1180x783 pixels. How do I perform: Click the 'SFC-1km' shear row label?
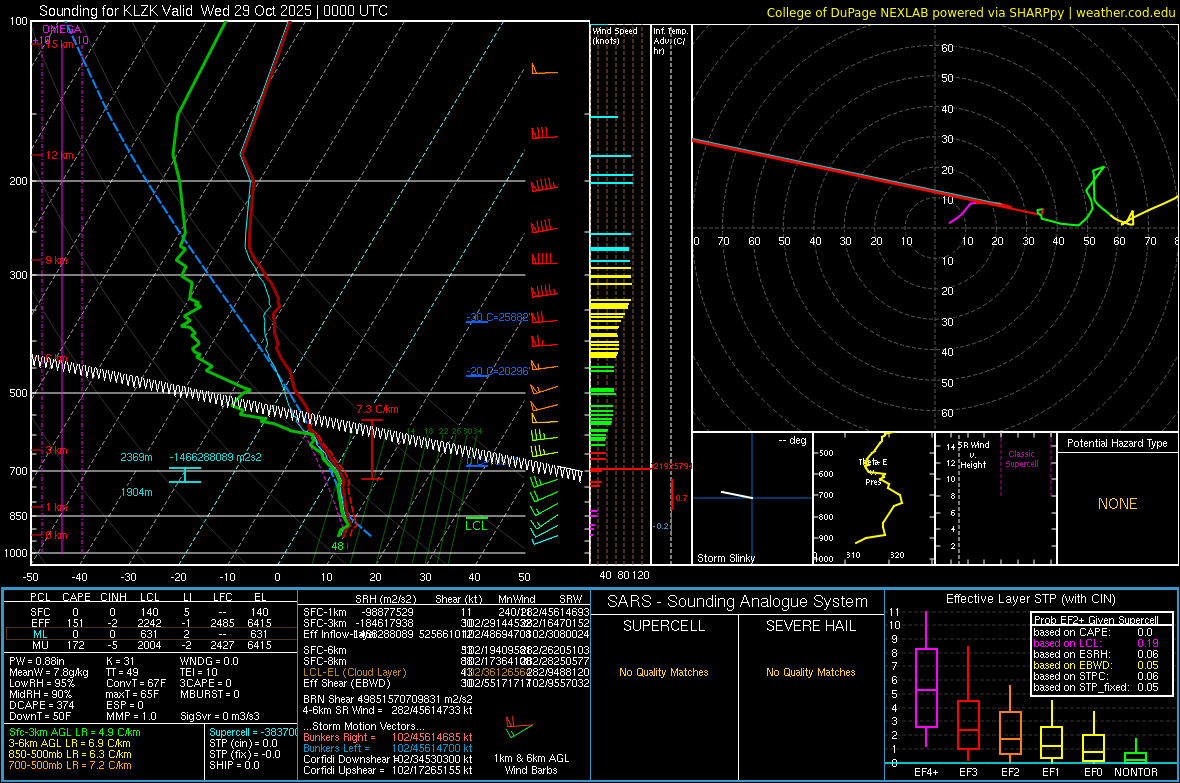click(324, 612)
